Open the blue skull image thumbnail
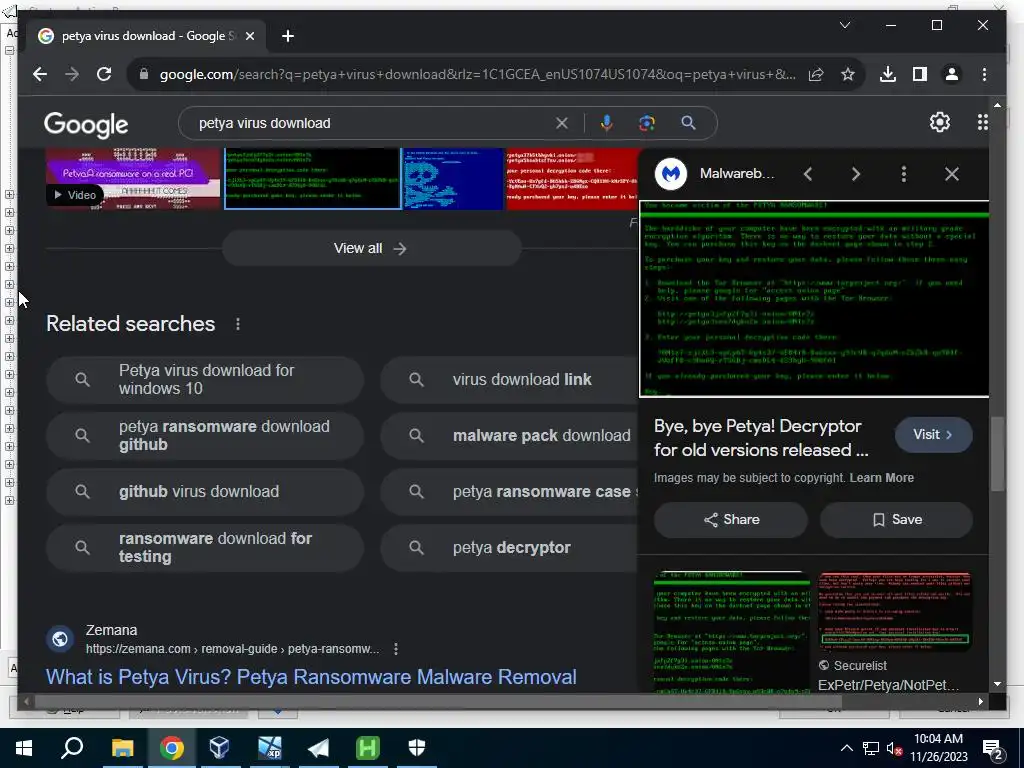 tap(453, 178)
